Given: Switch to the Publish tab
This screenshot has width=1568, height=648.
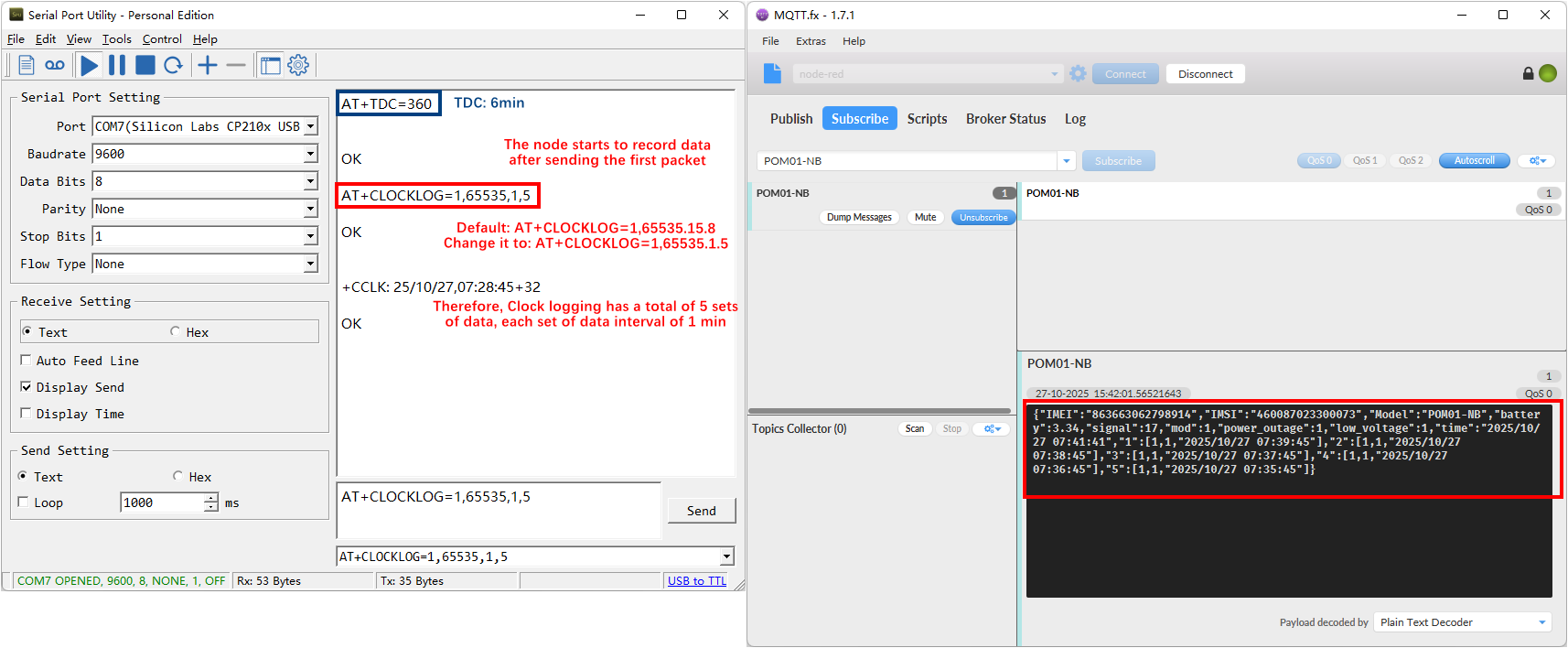Looking at the screenshot, I should tap(791, 119).
